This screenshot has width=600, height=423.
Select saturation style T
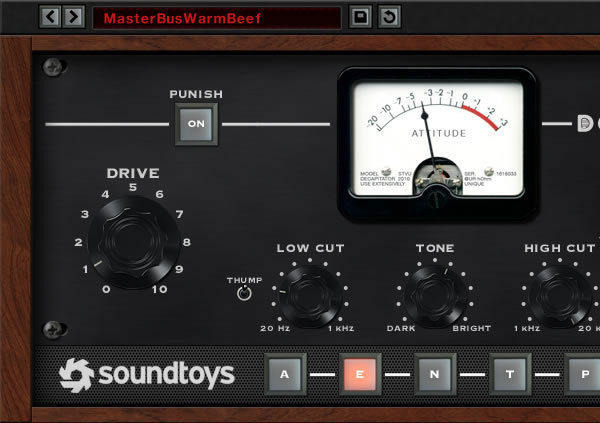tap(510, 374)
